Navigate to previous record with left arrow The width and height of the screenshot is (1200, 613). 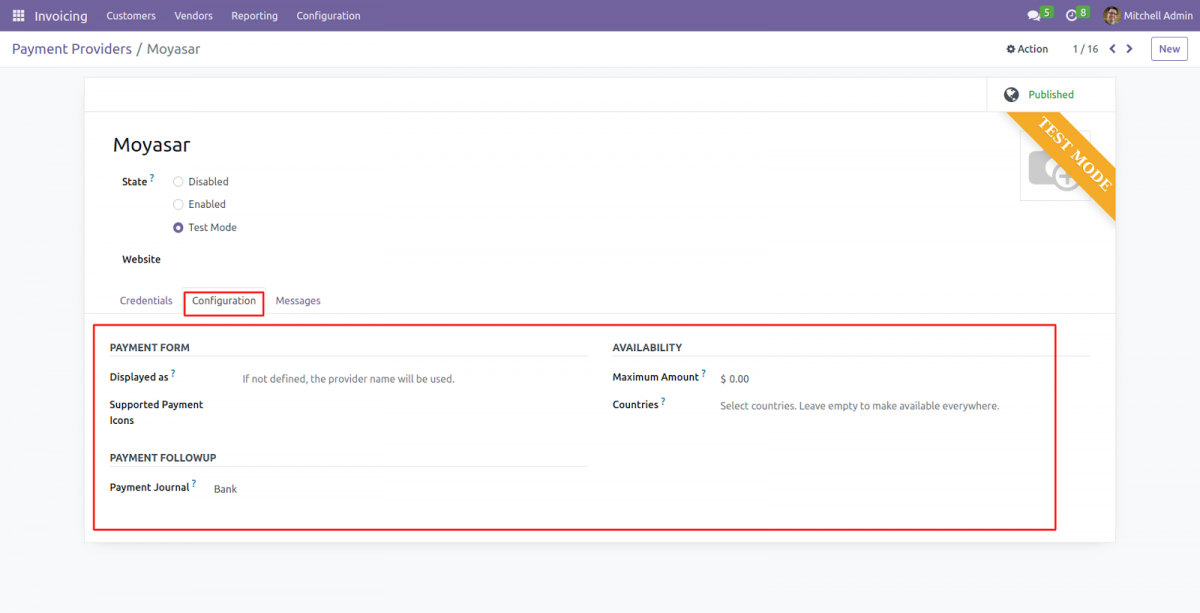pyautogui.click(x=1111, y=48)
